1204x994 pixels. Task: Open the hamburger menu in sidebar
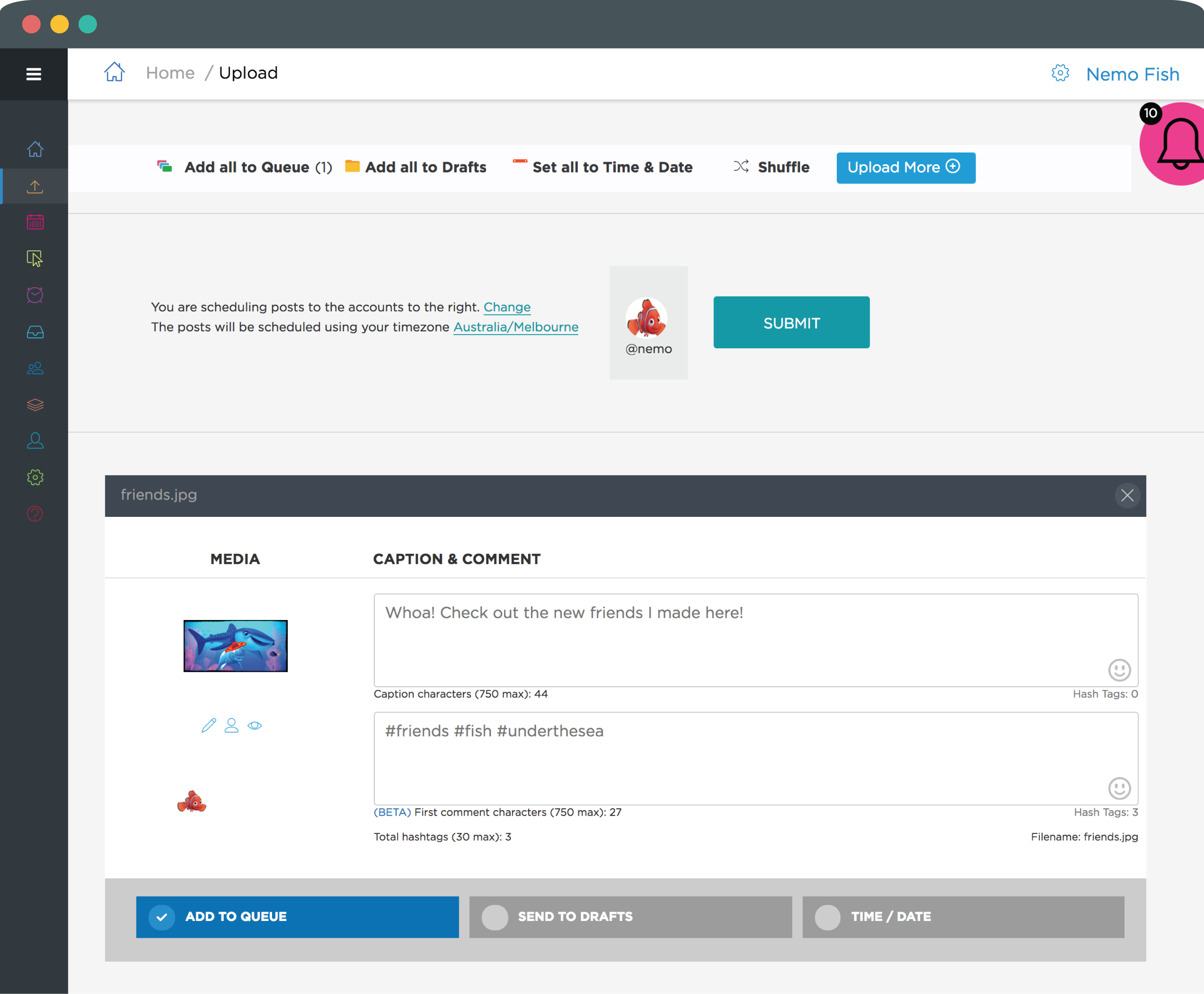(34, 74)
